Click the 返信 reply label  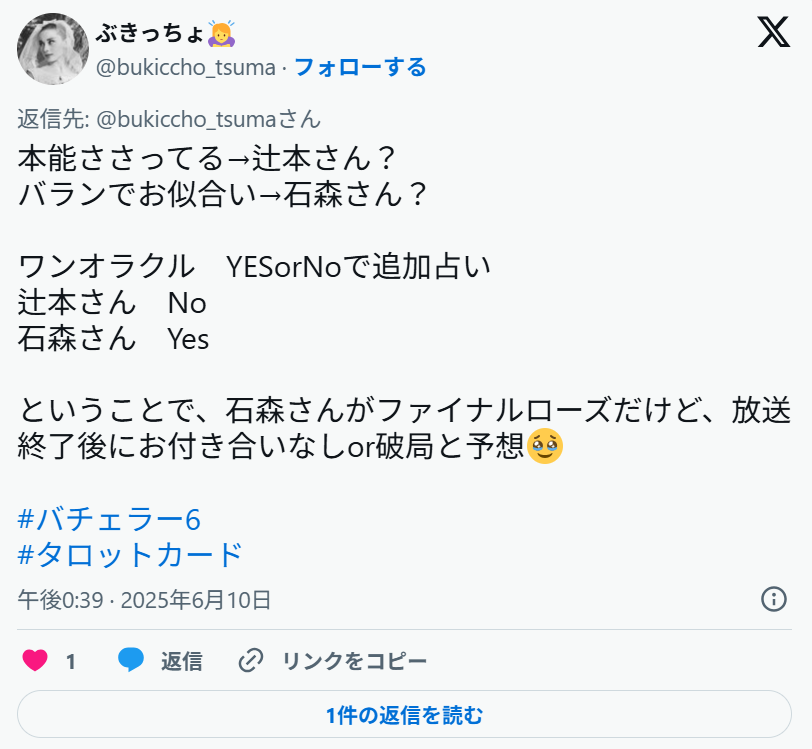click(x=182, y=661)
